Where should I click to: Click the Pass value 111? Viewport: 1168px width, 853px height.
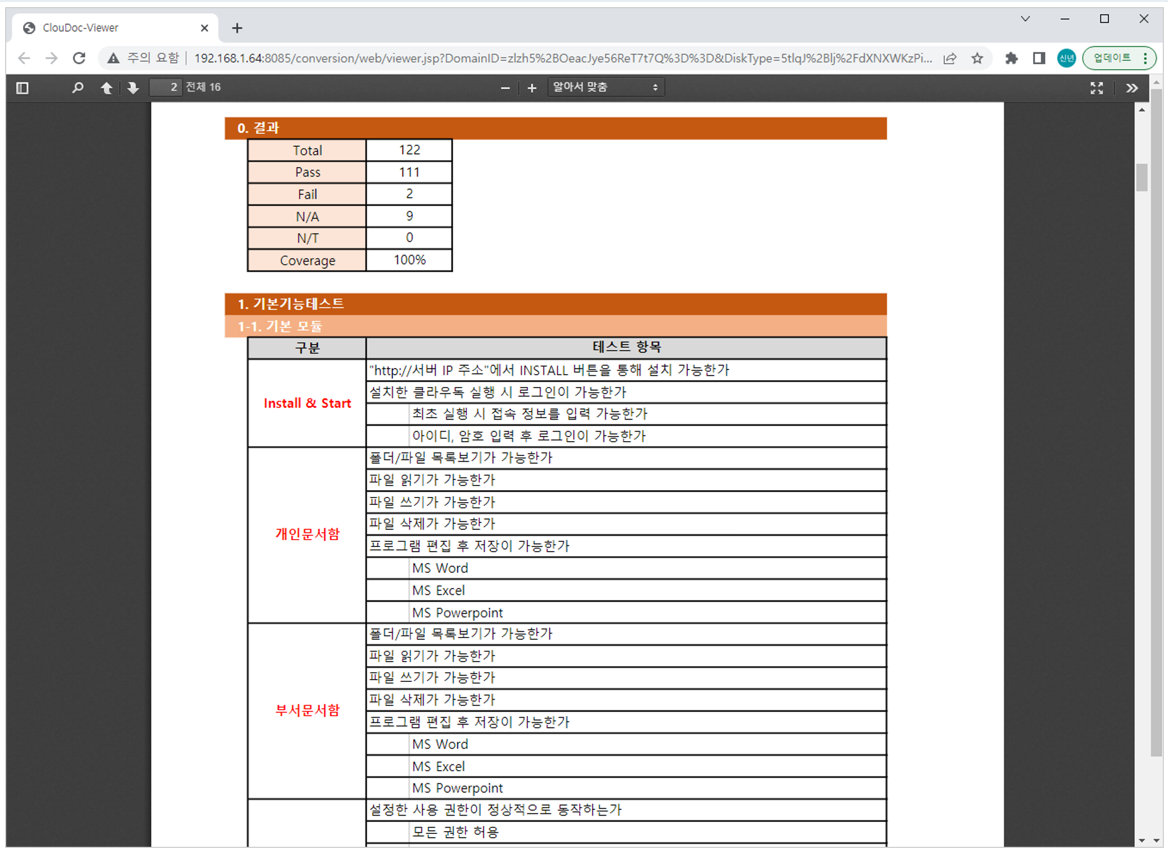pyautogui.click(x=410, y=173)
